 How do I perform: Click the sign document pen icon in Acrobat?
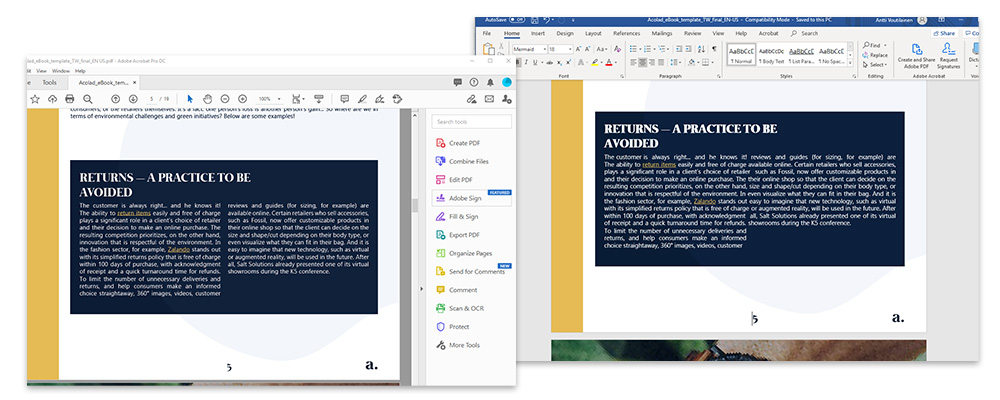pos(379,100)
